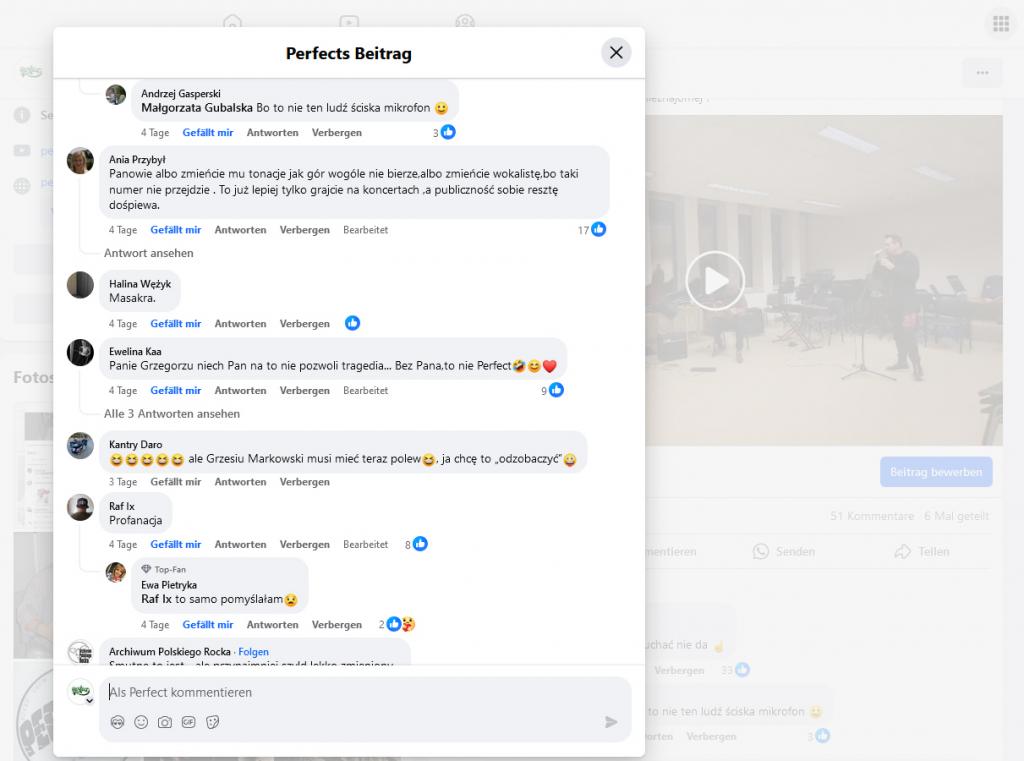Reply to Raf Ix's 'Profanacja' comment
Image resolution: width=1024 pixels, height=761 pixels.
240,545
